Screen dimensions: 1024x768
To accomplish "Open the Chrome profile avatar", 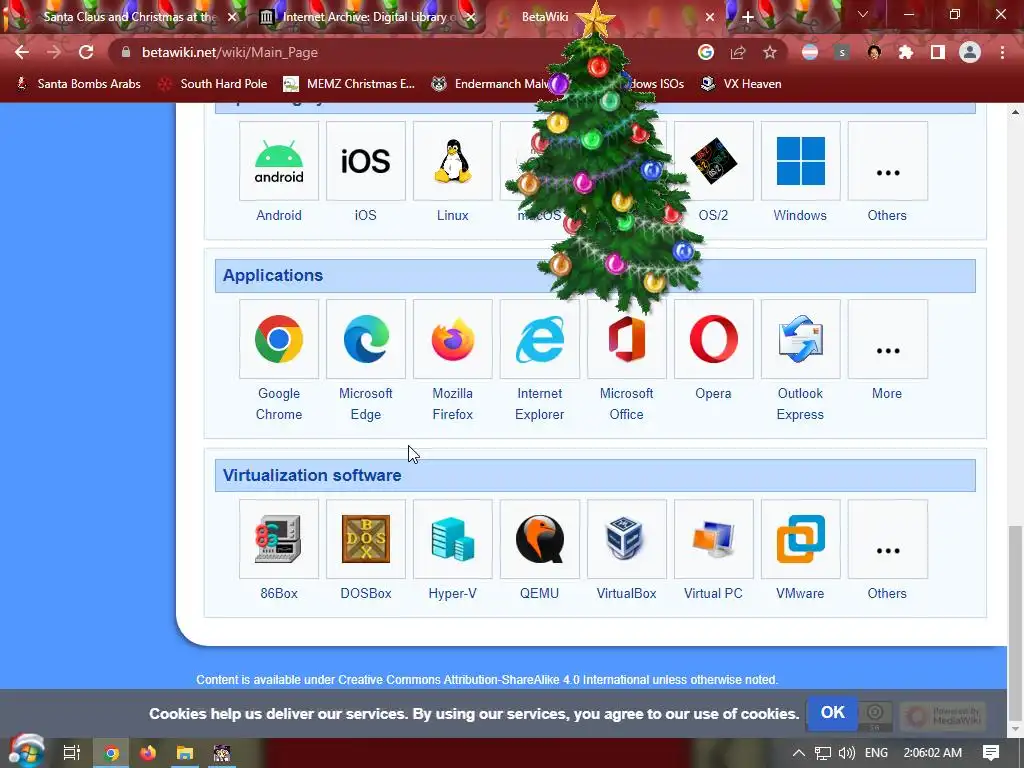I will [970, 52].
